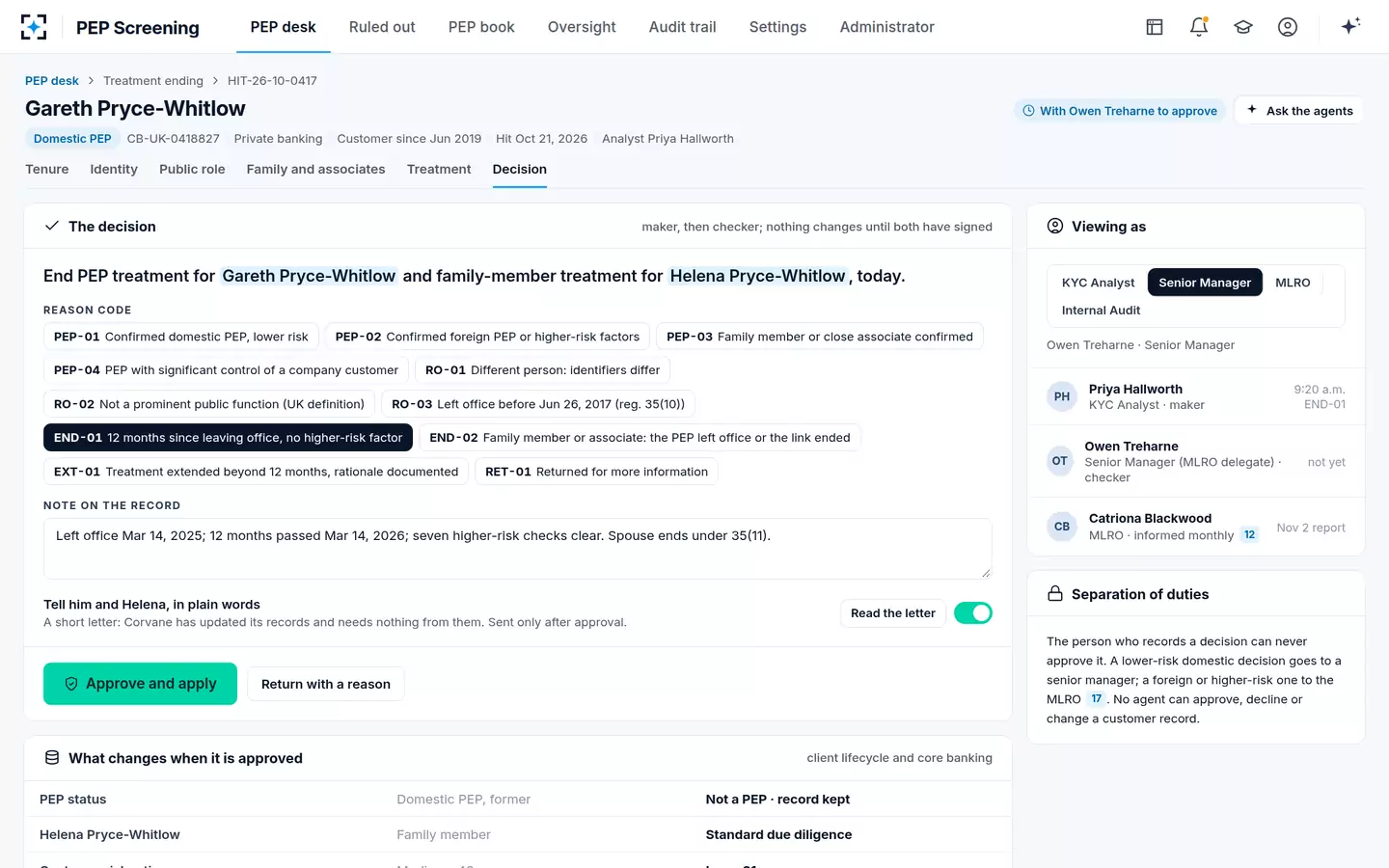Screen dimensions: 1389x868
Task: Select reason code RO-03 Left office before 2017
Action: point(538,404)
